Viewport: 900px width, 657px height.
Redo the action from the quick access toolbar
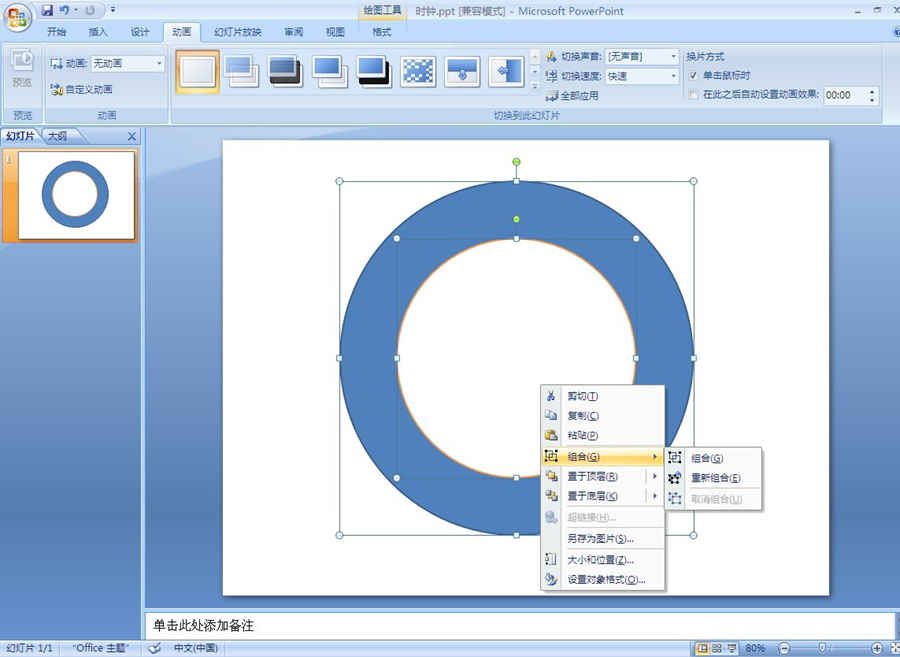click(x=90, y=10)
